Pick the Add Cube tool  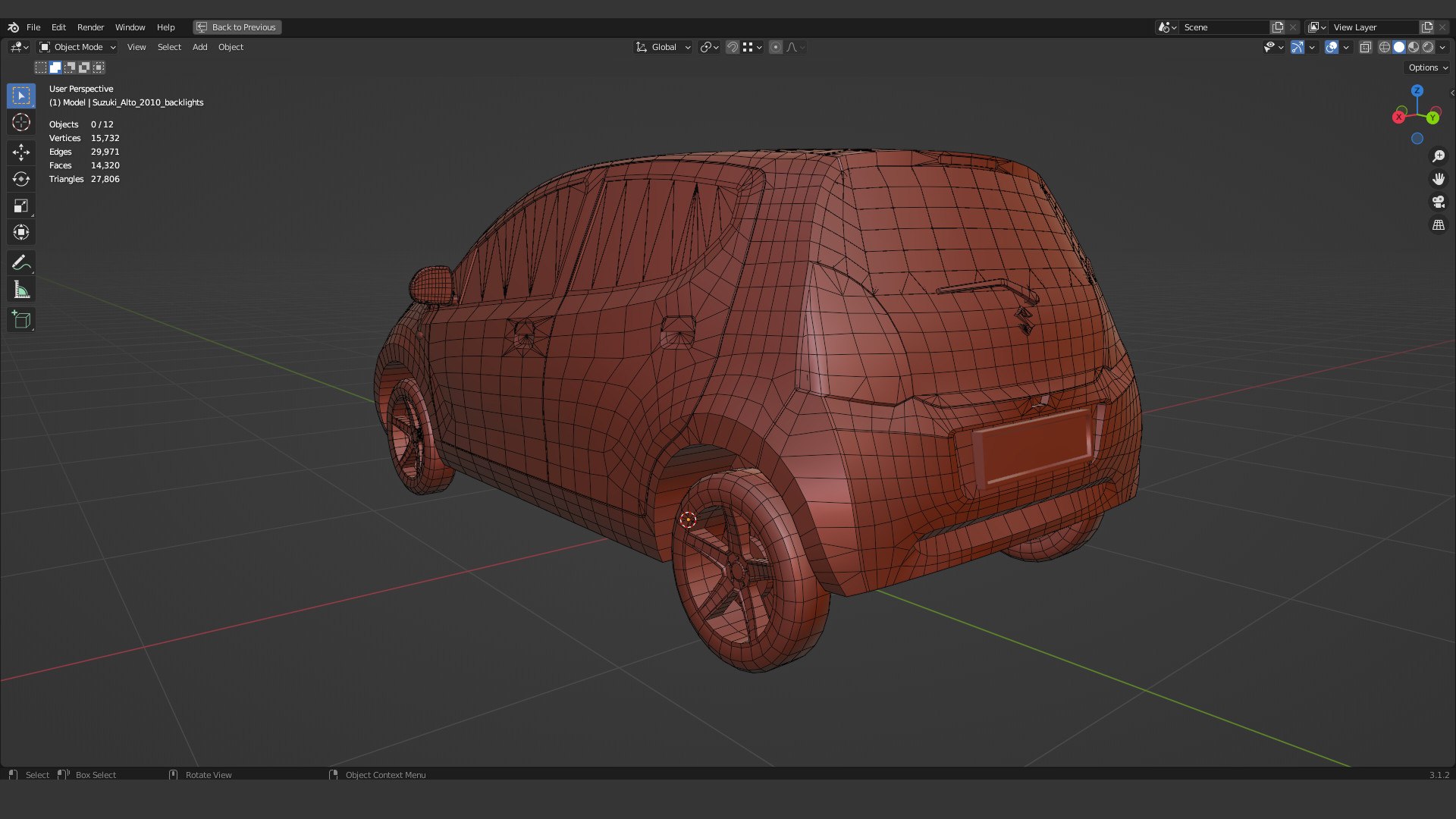click(21, 320)
